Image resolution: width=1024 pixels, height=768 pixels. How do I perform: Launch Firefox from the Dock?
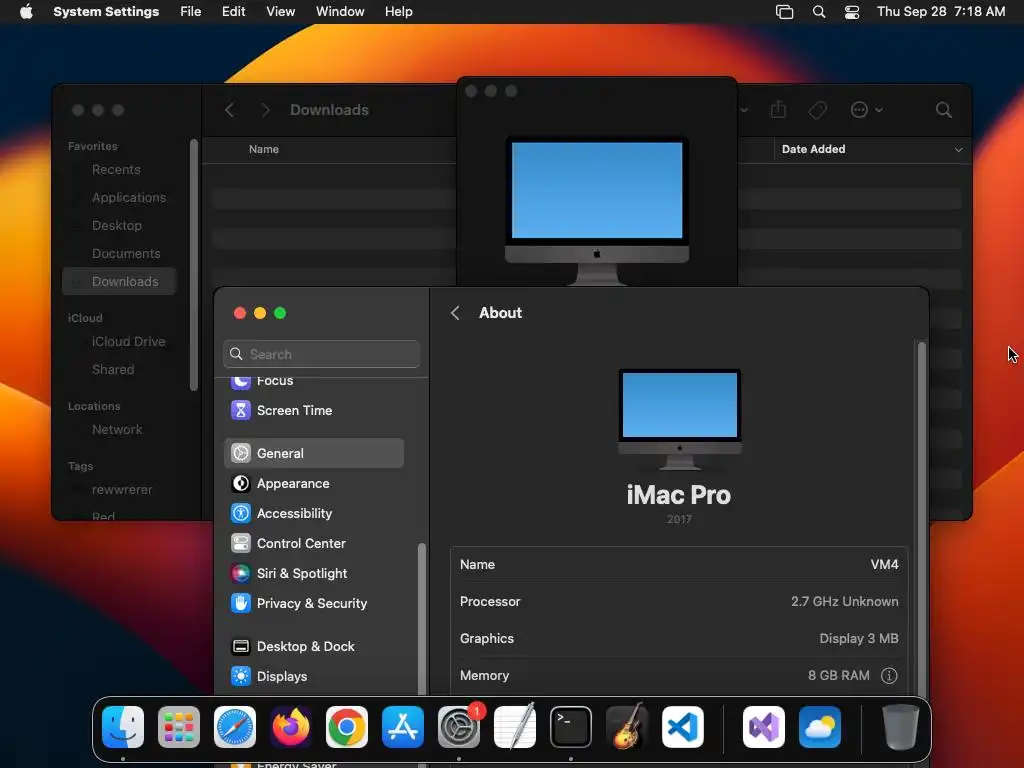click(291, 727)
